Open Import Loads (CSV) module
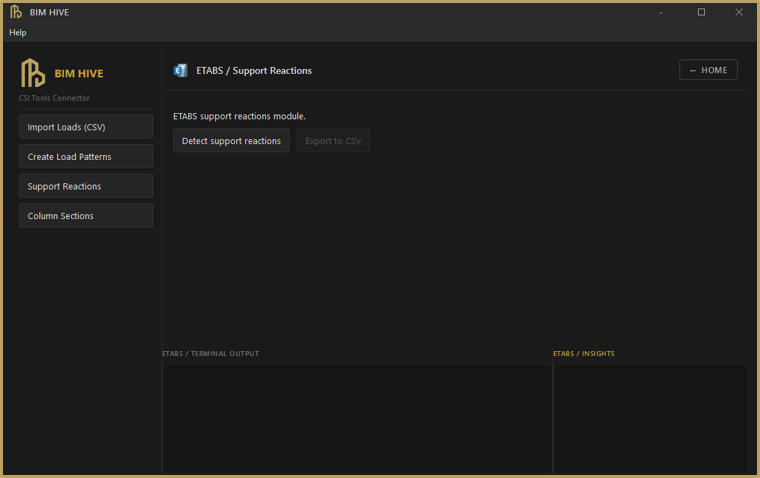Screen dimensions: 760x478 pyautogui.click(x=86, y=127)
